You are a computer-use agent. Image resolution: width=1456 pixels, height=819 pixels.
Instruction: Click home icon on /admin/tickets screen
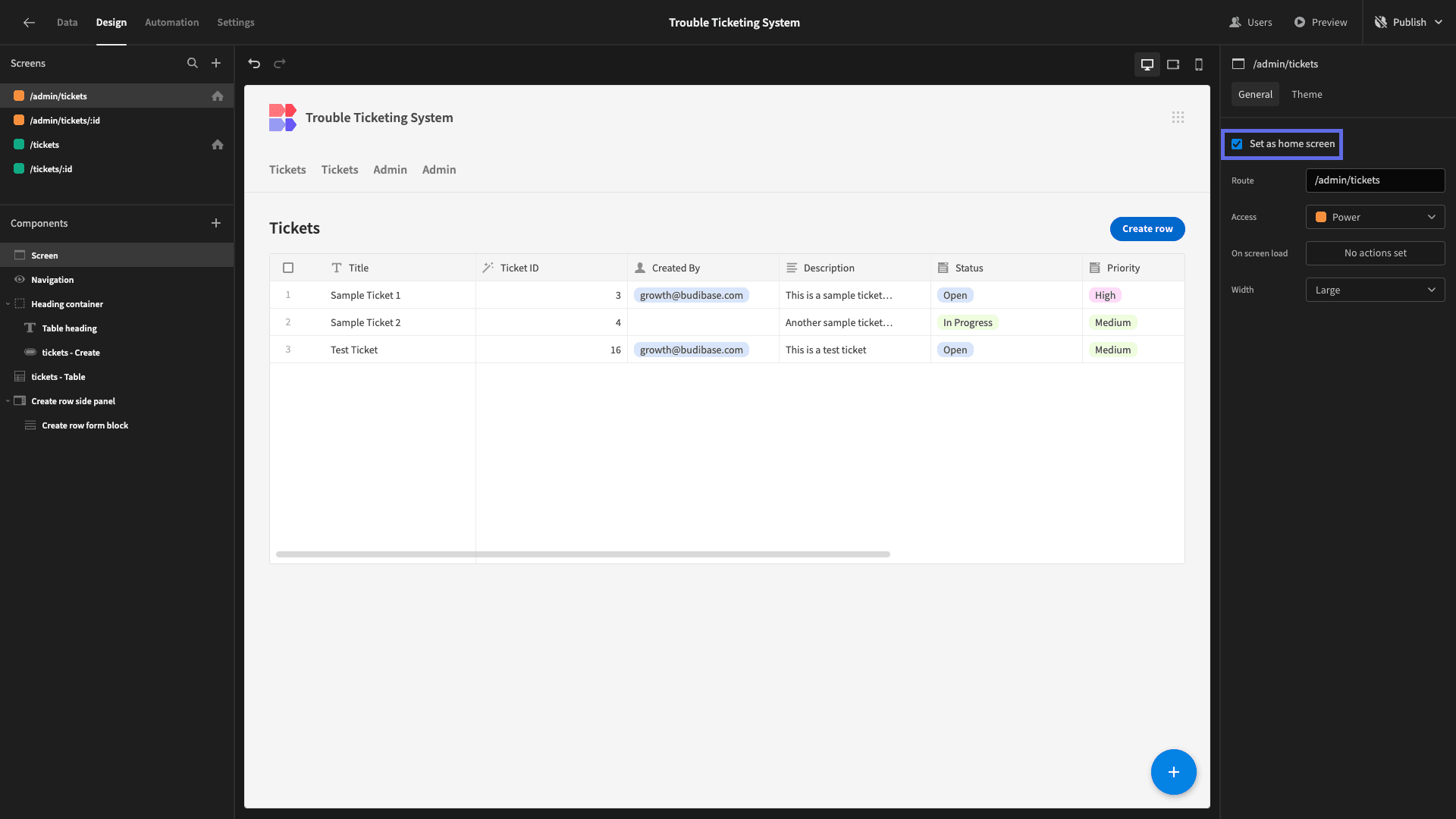pos(218,96)
